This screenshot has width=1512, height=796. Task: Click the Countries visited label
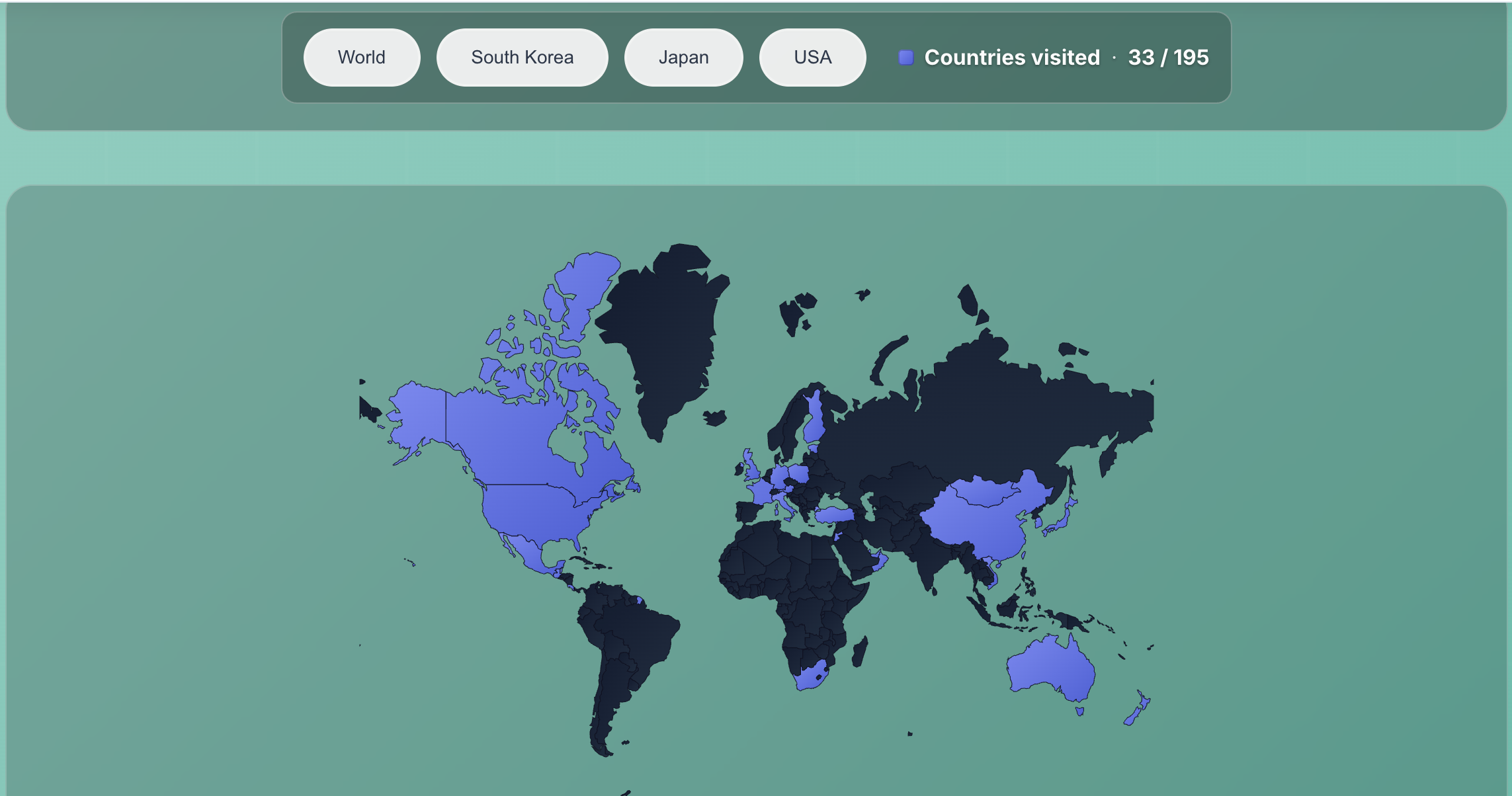tap(1012, 58)
